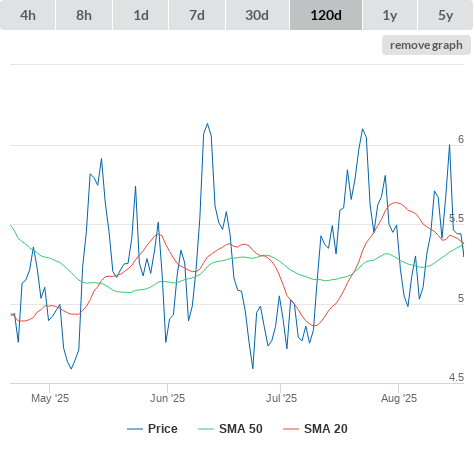Click the Aug '25 axis label
This screenshot has width=474, height=455.
point(399,398)
